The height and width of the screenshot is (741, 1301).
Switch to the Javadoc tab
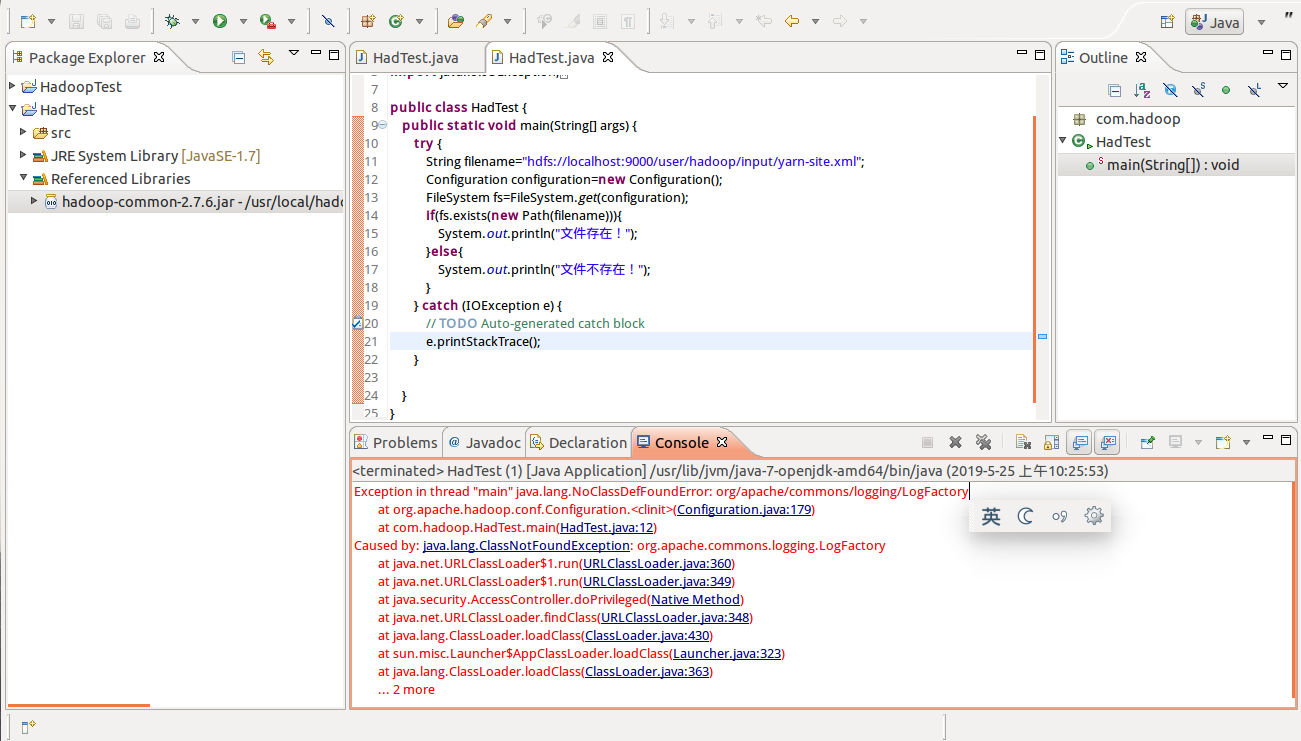pos(484,441)
